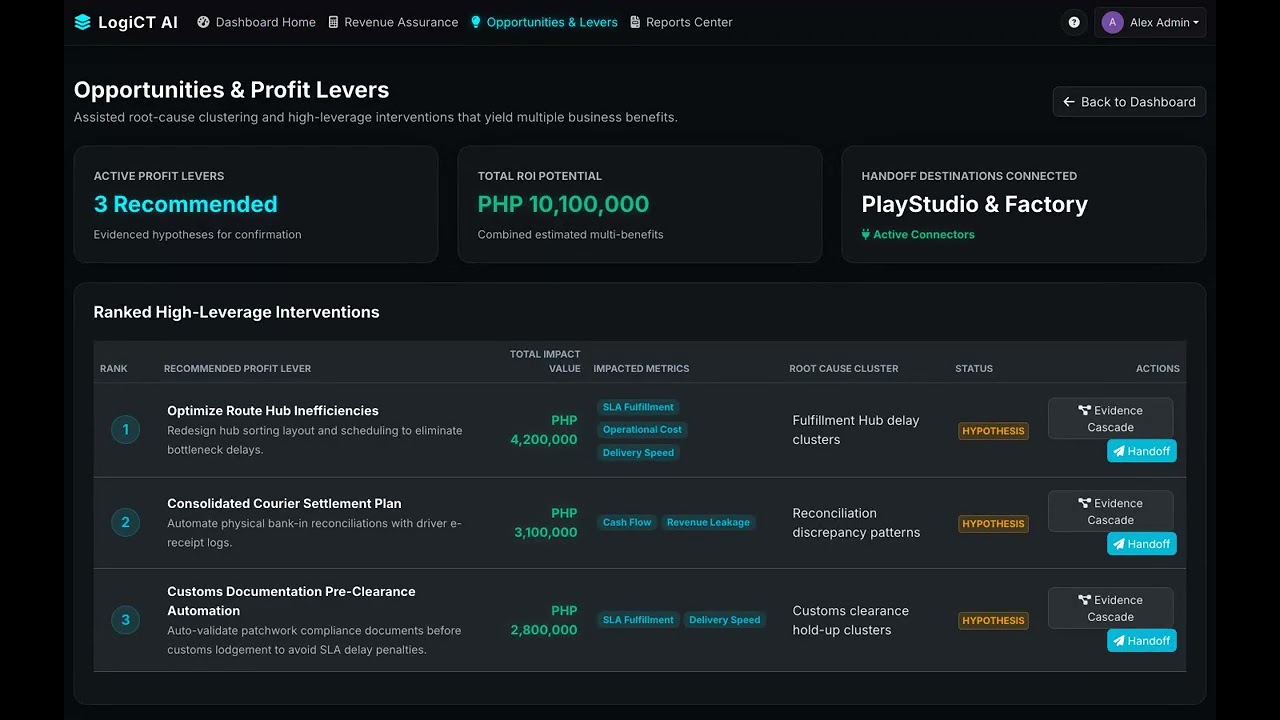Click Handoff for Optimize Route Hub Inefficiencies
The width and height of the screenshot is (1280, 720).
1141,451
